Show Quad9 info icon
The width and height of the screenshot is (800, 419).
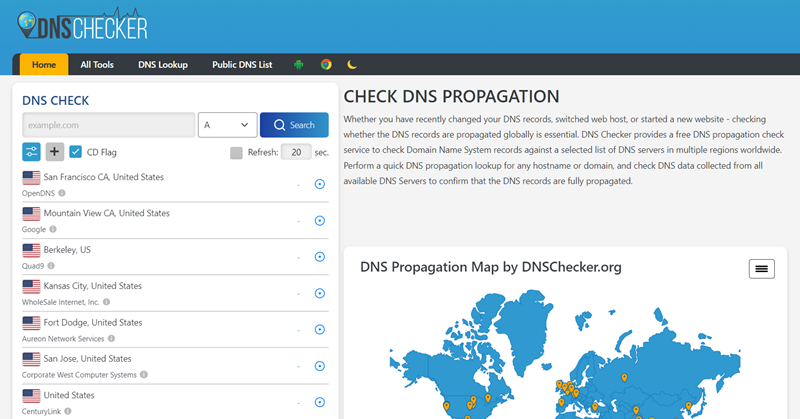point(51,265)
